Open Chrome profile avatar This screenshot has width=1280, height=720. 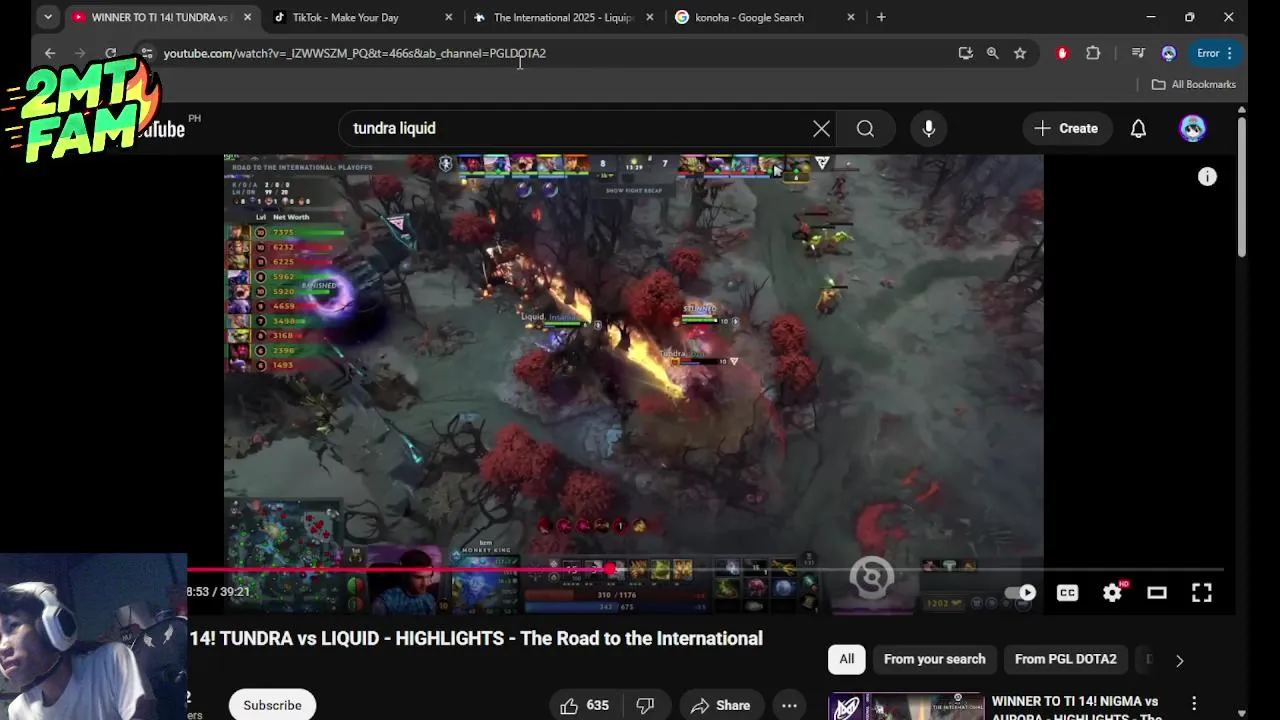pyautogui.click(x=1169, y=53)
